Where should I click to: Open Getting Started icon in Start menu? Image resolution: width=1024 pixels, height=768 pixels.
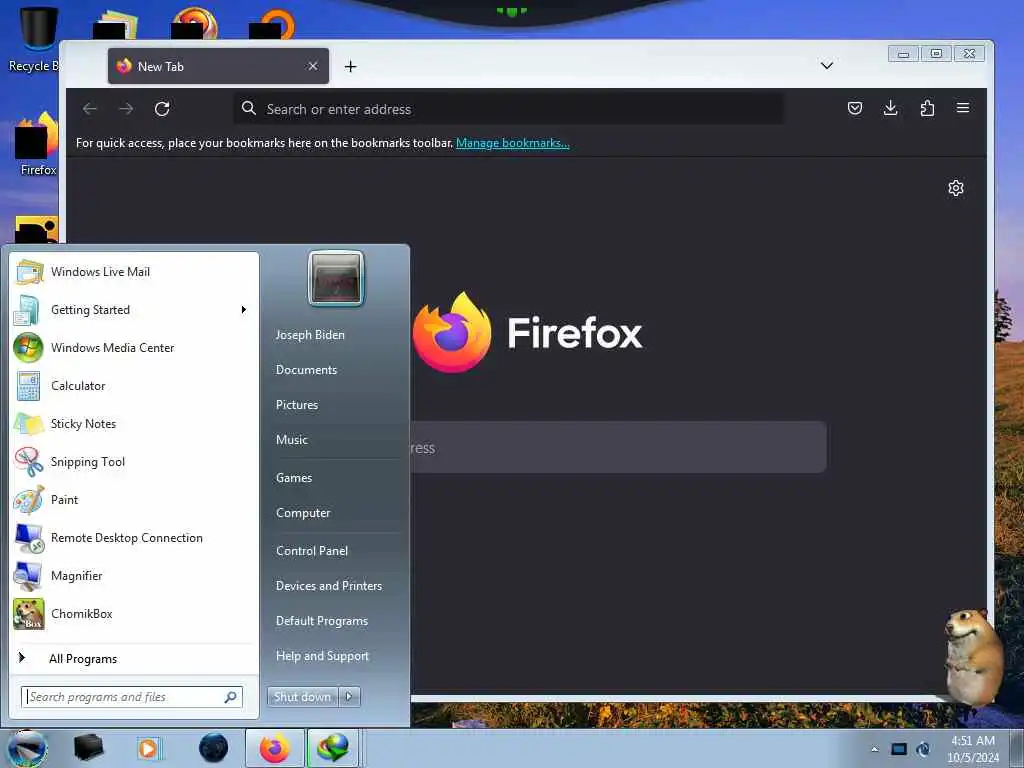(27, 310)
